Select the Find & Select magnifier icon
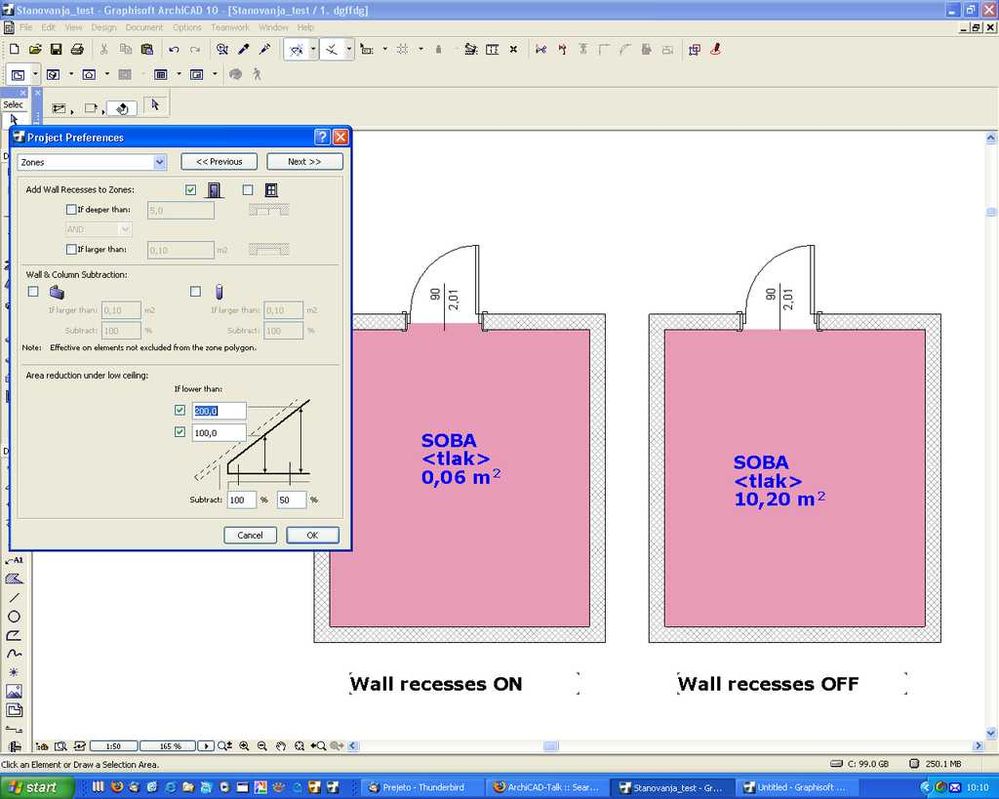This screenshot has height=799, width=999. click(x=222, y=49)
